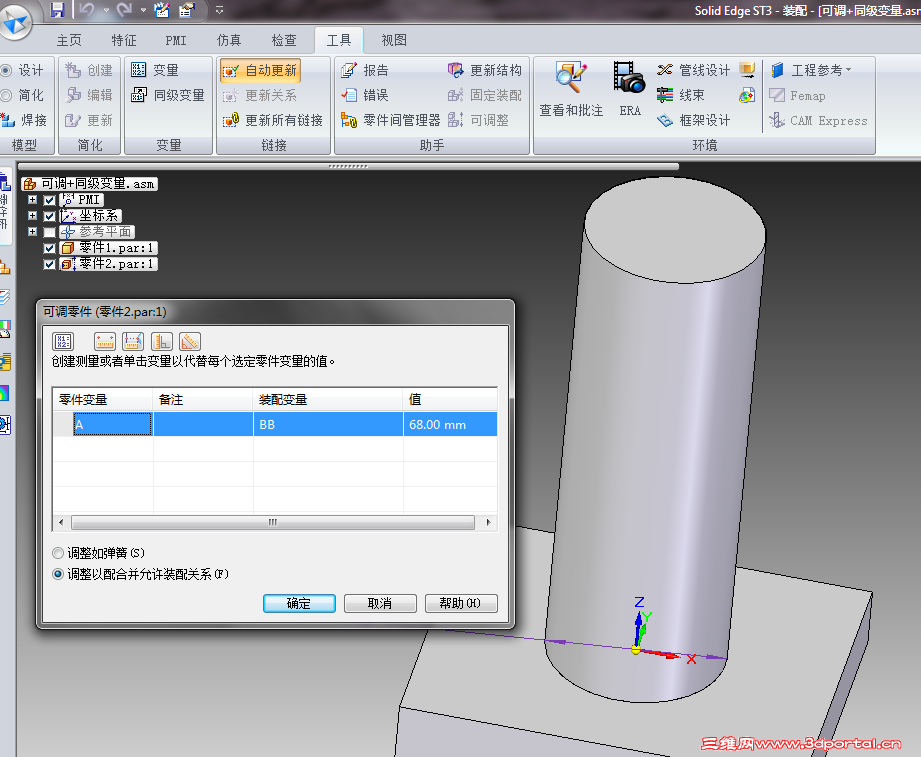921x757 pixels.
Task: Open the Solid Edge application button
Action: (x=15, y=22)
